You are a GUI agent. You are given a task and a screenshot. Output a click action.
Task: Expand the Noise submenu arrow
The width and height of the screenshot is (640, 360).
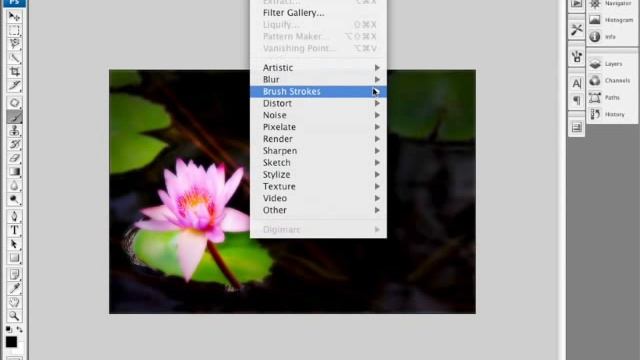click(377, 115)
